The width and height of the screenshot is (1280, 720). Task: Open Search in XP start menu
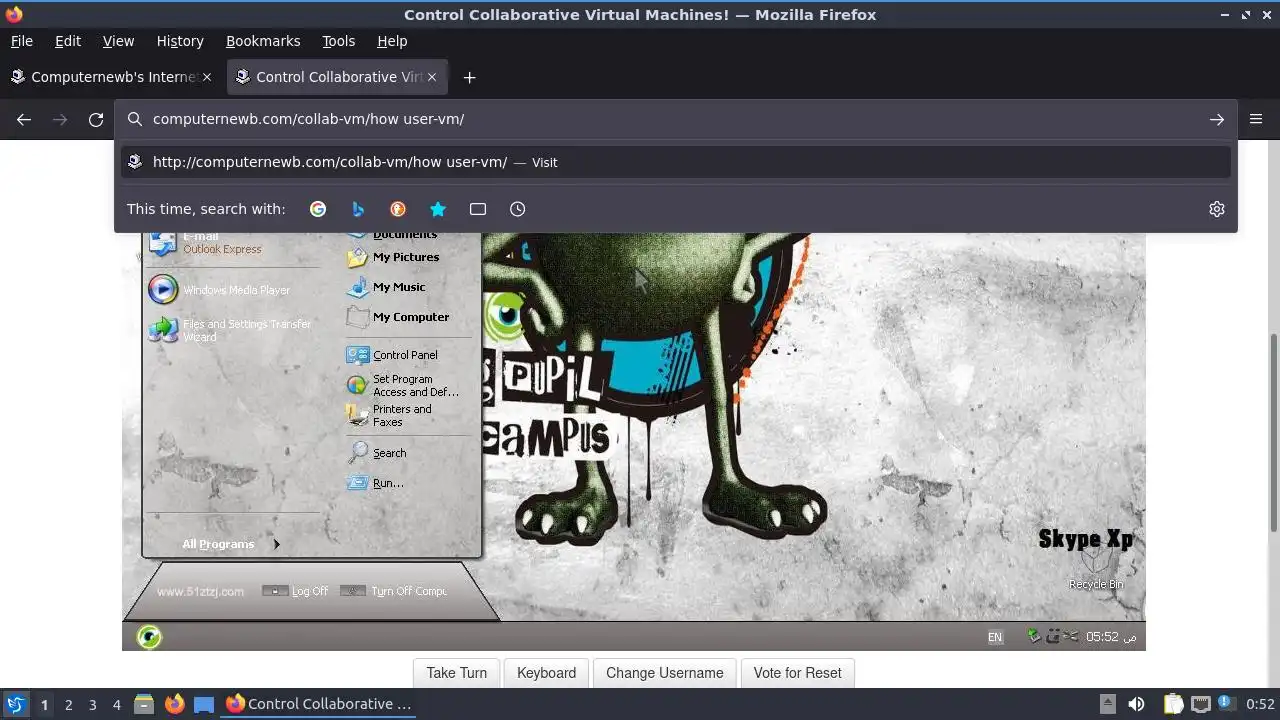[377, 453]
